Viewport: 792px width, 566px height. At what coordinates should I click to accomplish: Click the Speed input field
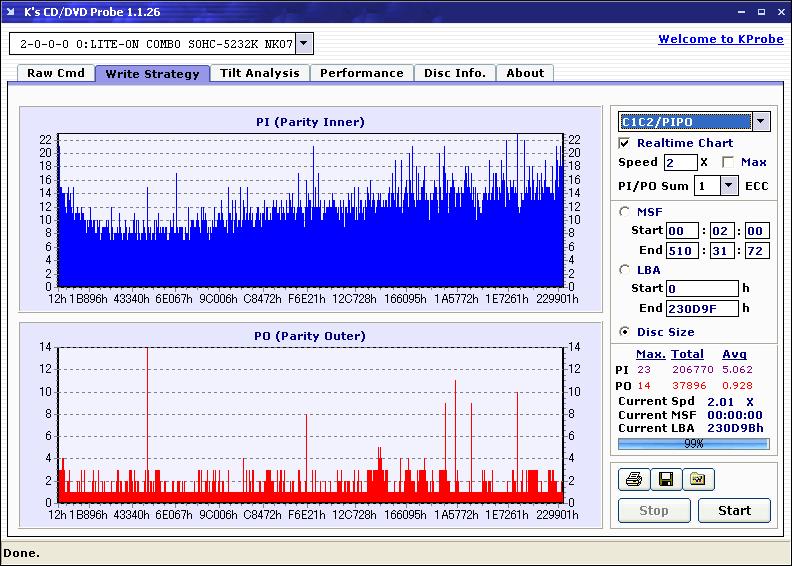[679, 162]
